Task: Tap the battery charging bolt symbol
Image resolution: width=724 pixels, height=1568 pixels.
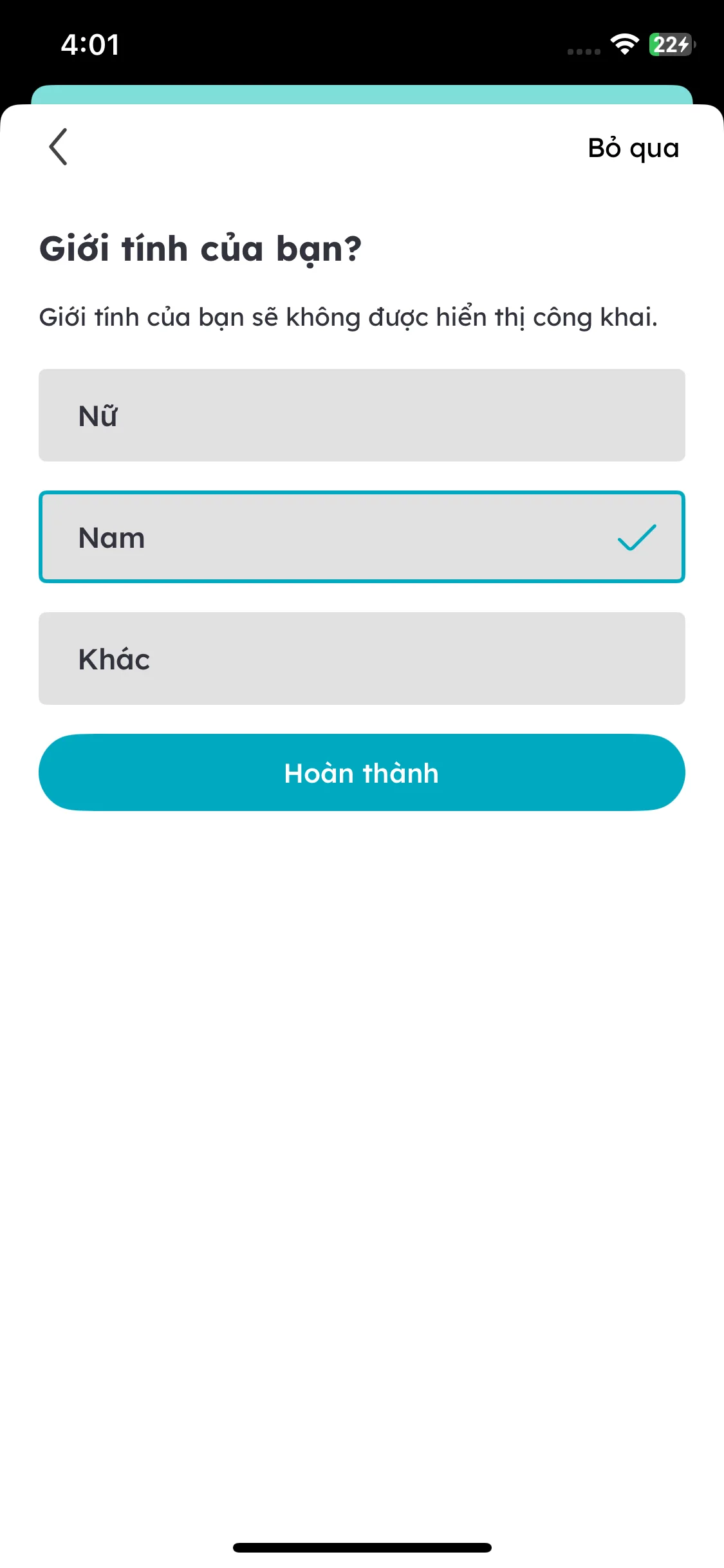Action: coord(683,44)
